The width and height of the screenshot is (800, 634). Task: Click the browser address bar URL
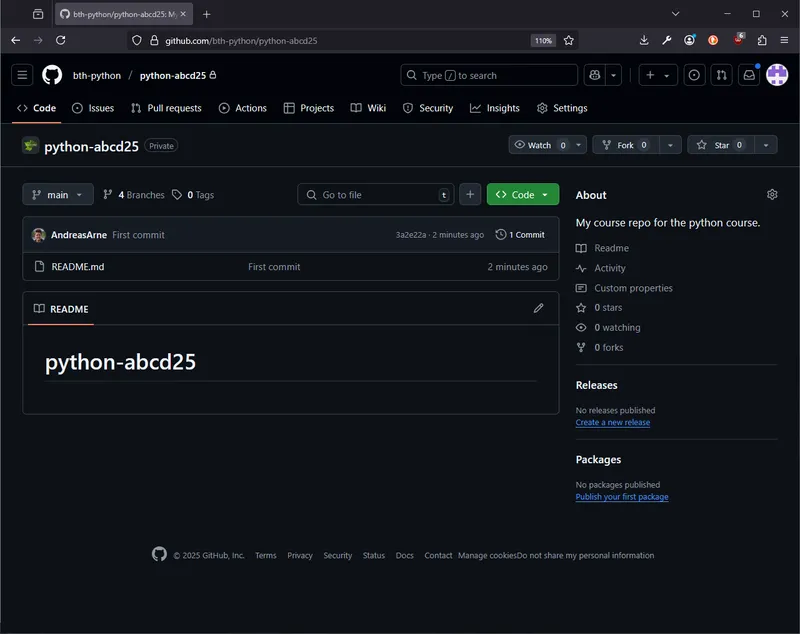241,41
